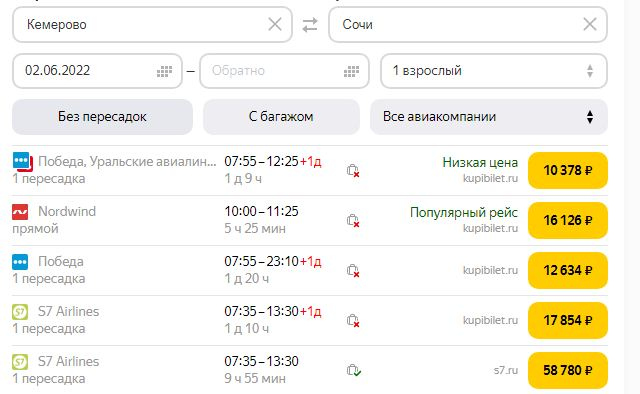This screenshot has width=640, height=394.
Task: Click no-baggage icon in 10 378 ₽ row
Action: tap(353, 170)
